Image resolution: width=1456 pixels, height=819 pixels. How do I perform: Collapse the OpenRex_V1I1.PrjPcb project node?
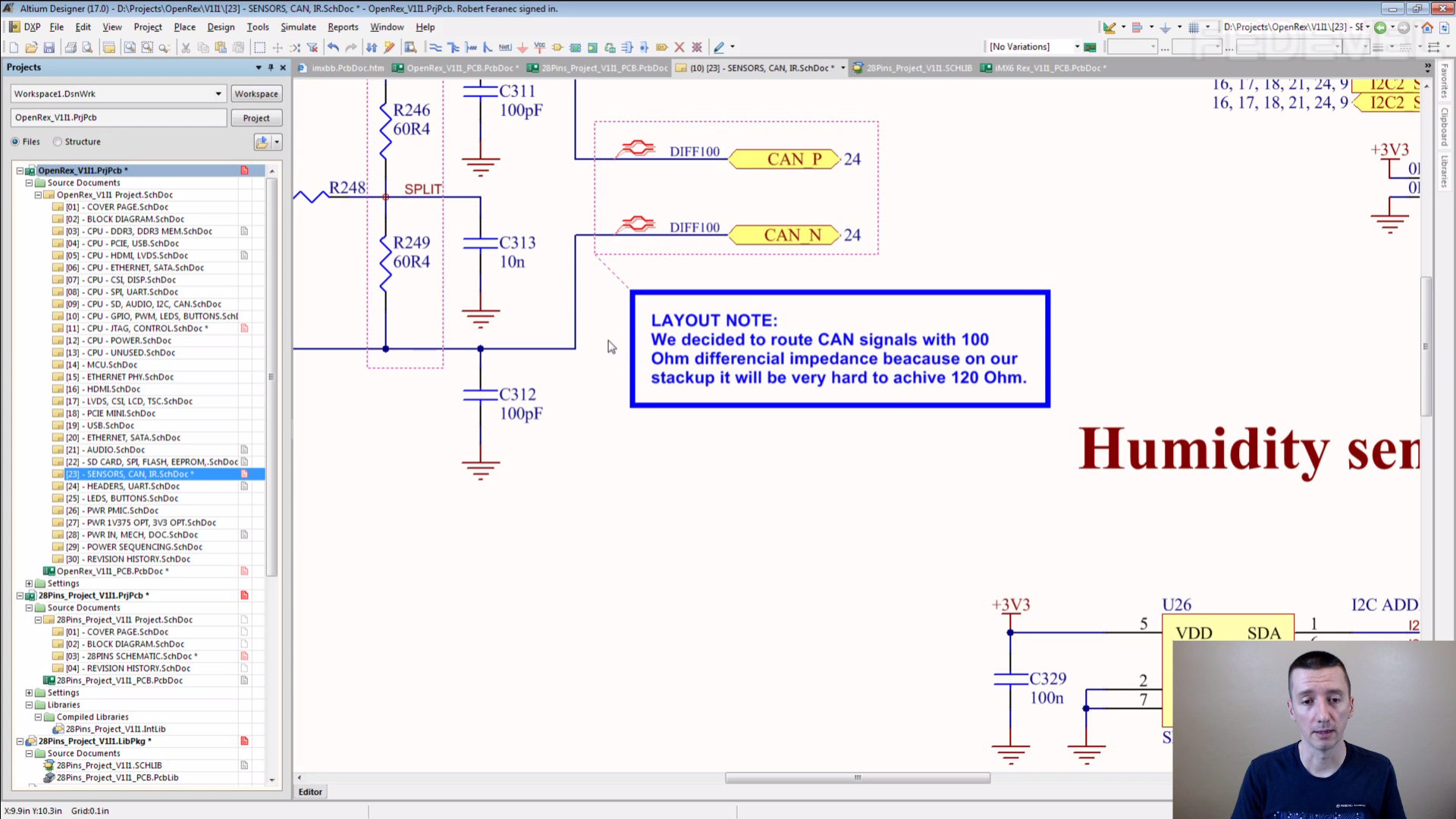pos(20,171)
